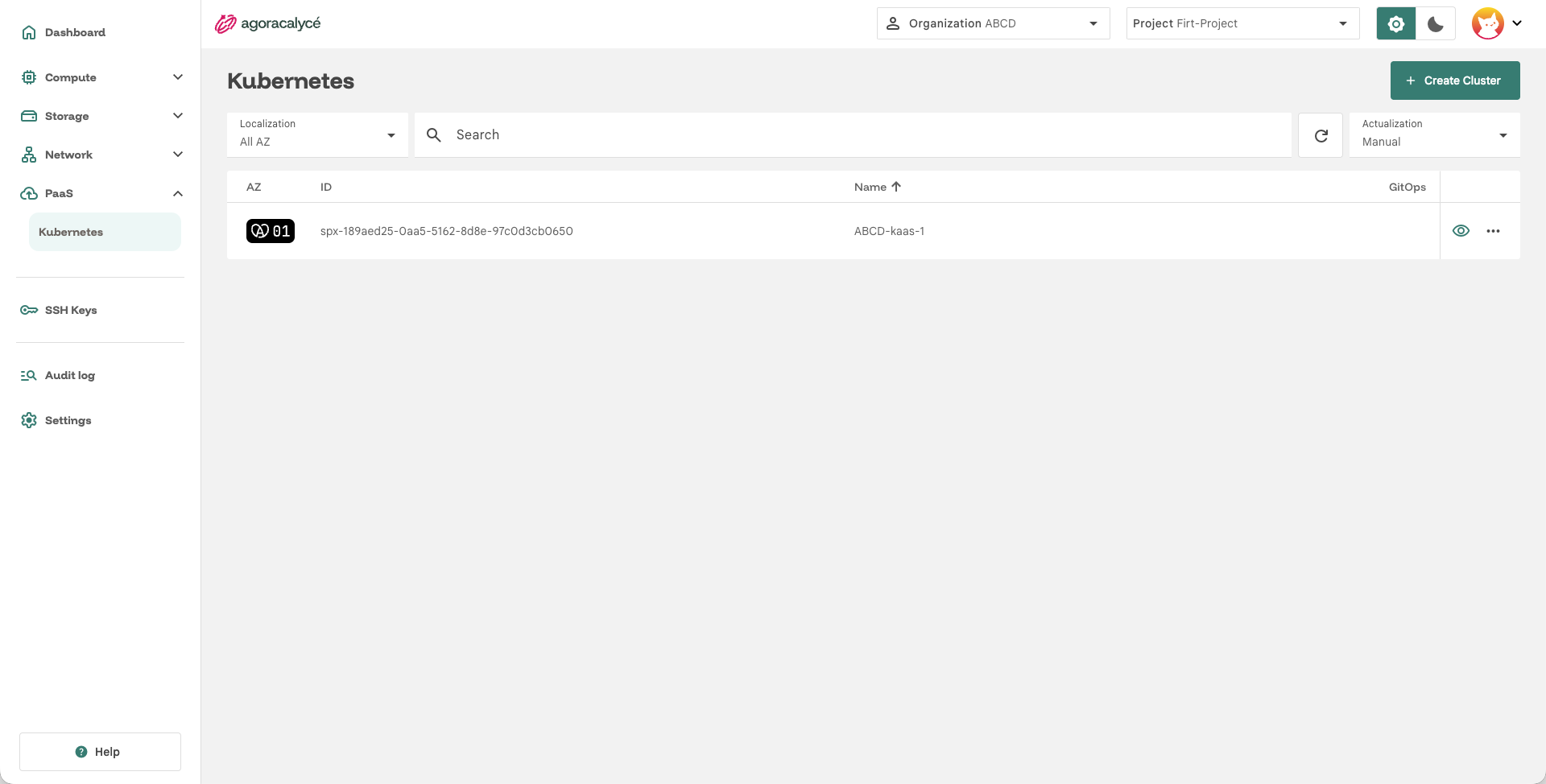Click the refresh cluster list icon
1546x784 pixels.
click(x=1321, y=135)
